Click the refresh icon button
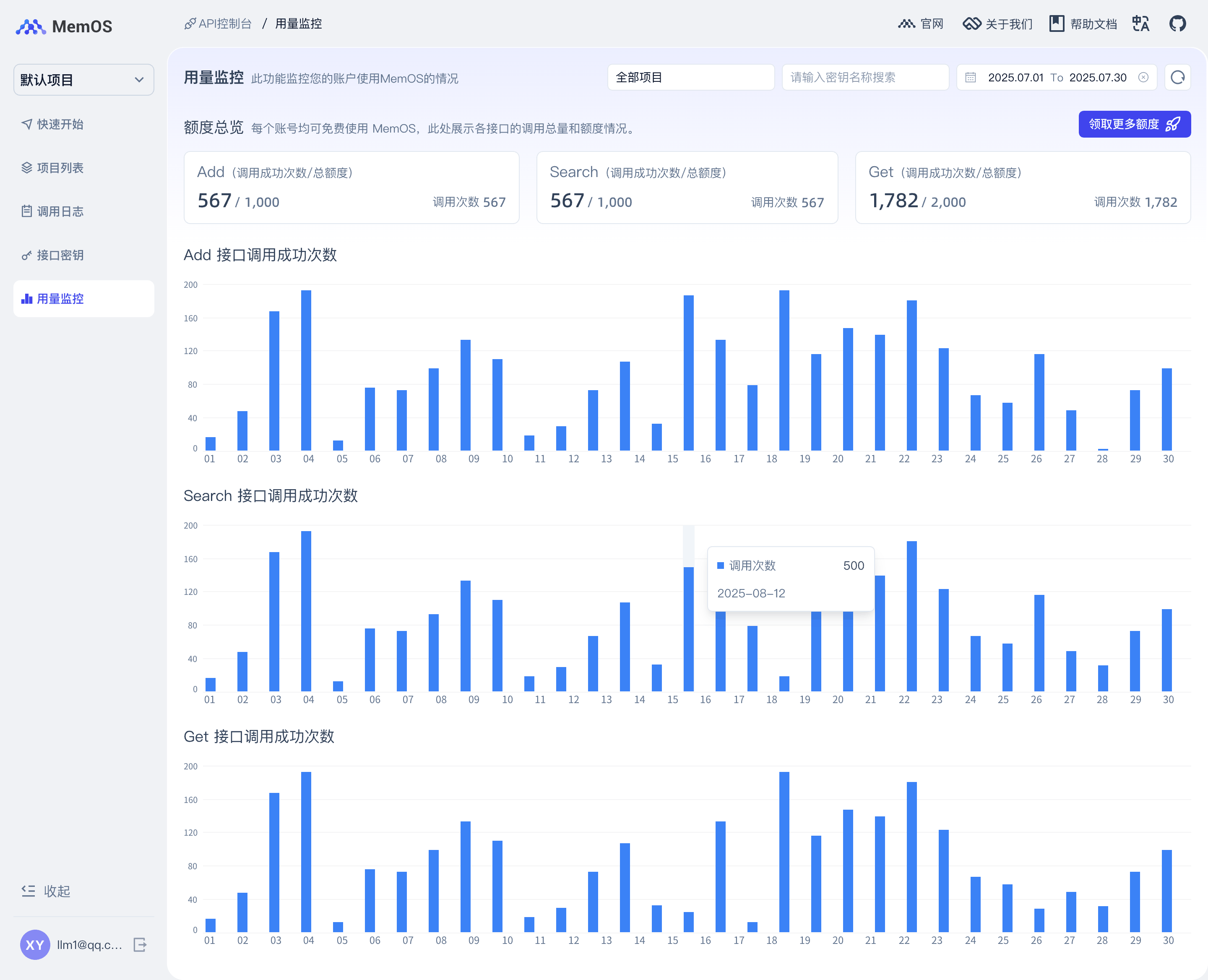The height and width of the screenshot is (980, 1208). (1177, 77)
